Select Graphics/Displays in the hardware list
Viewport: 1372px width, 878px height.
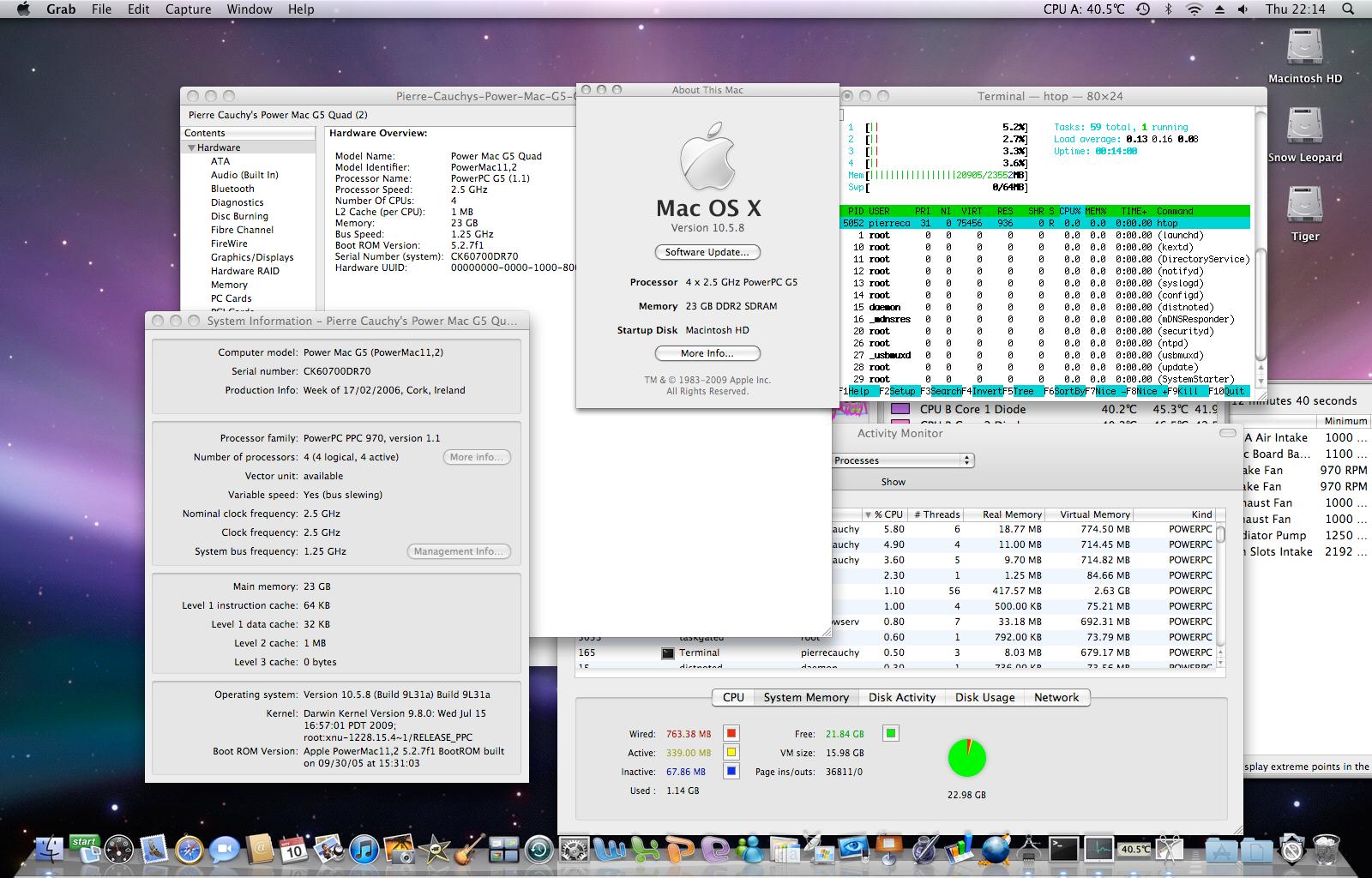point(252,257)
